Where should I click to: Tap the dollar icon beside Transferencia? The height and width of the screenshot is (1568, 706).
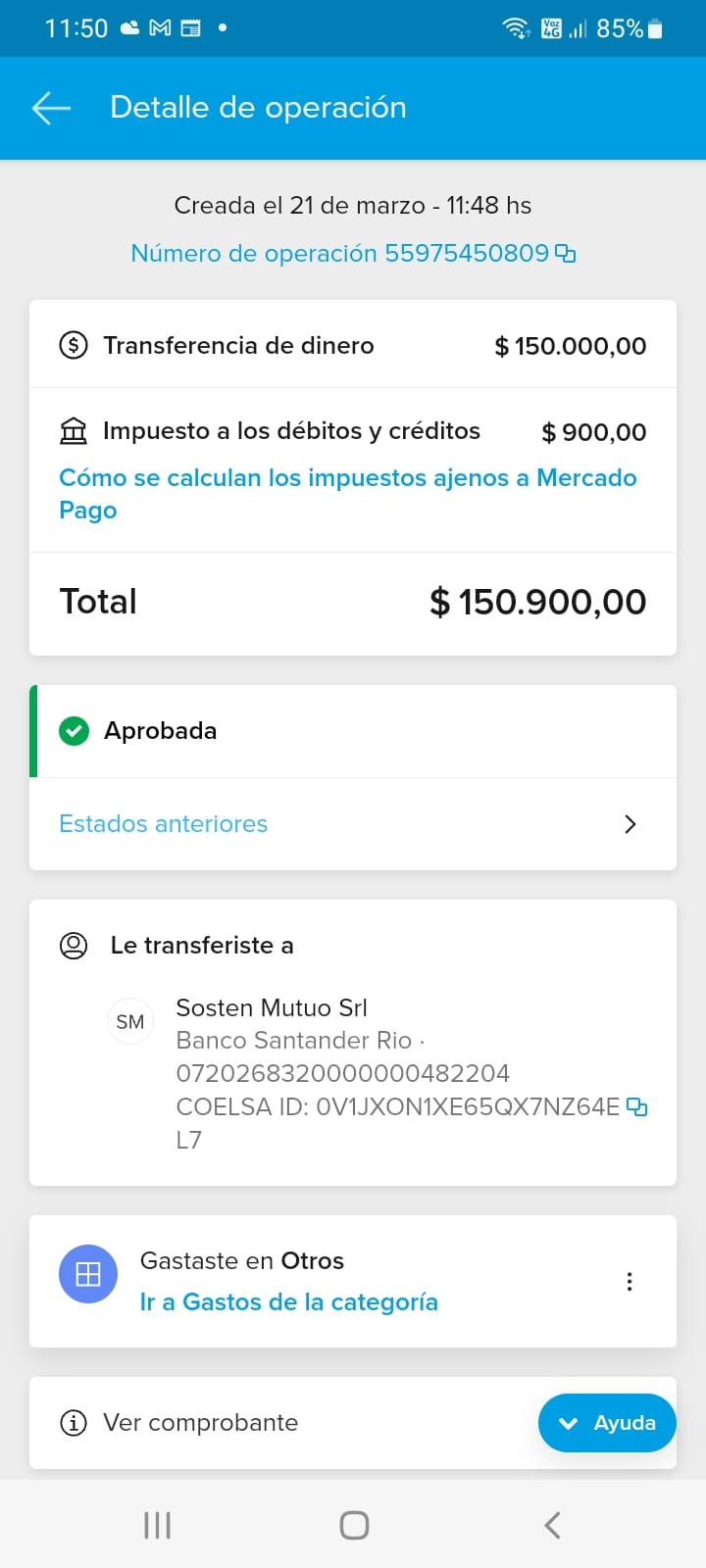[74, 346]
